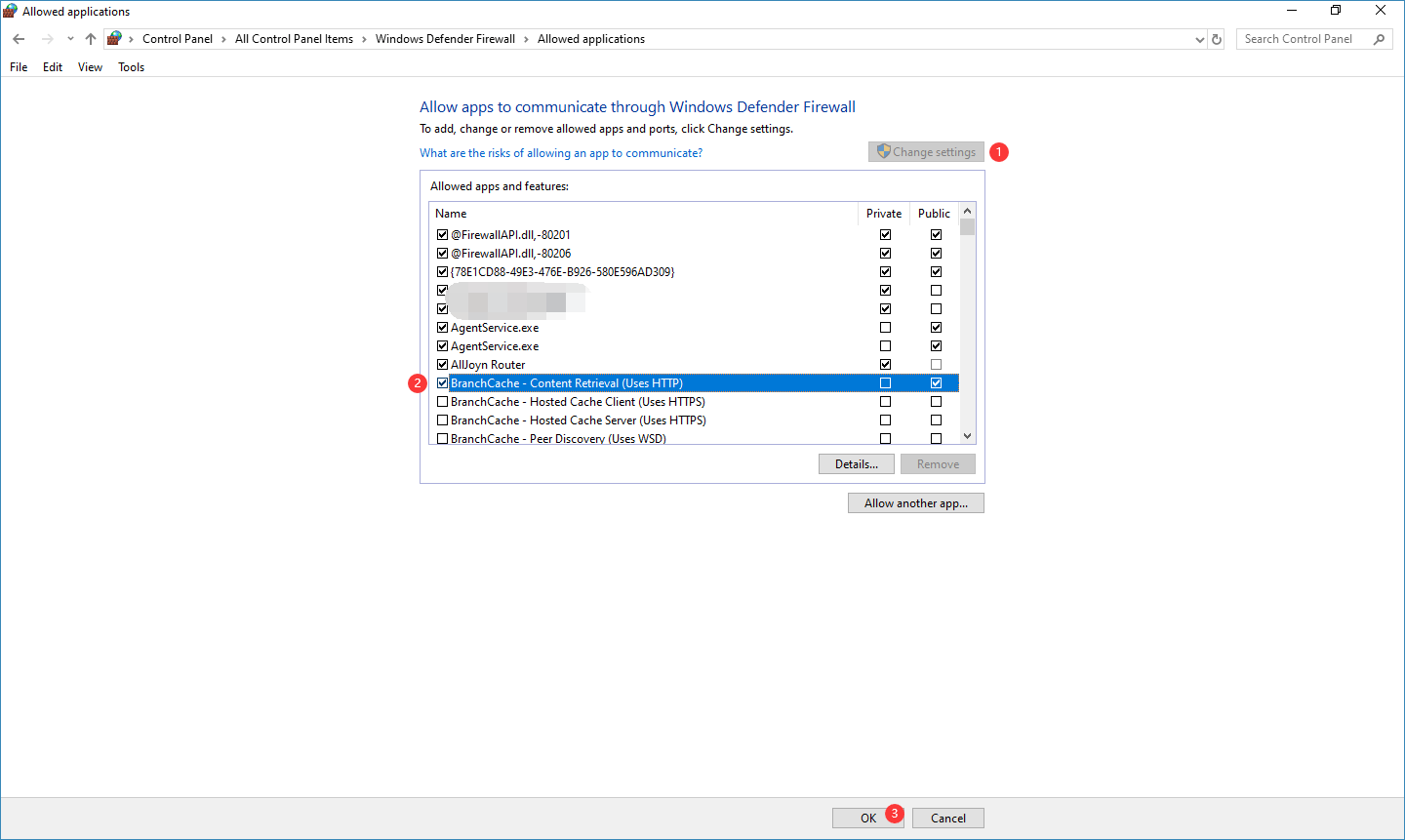The image size is (1405, 840).
Task: Uncheck Private access for AllJoyn Router
Action: [885, 364]
